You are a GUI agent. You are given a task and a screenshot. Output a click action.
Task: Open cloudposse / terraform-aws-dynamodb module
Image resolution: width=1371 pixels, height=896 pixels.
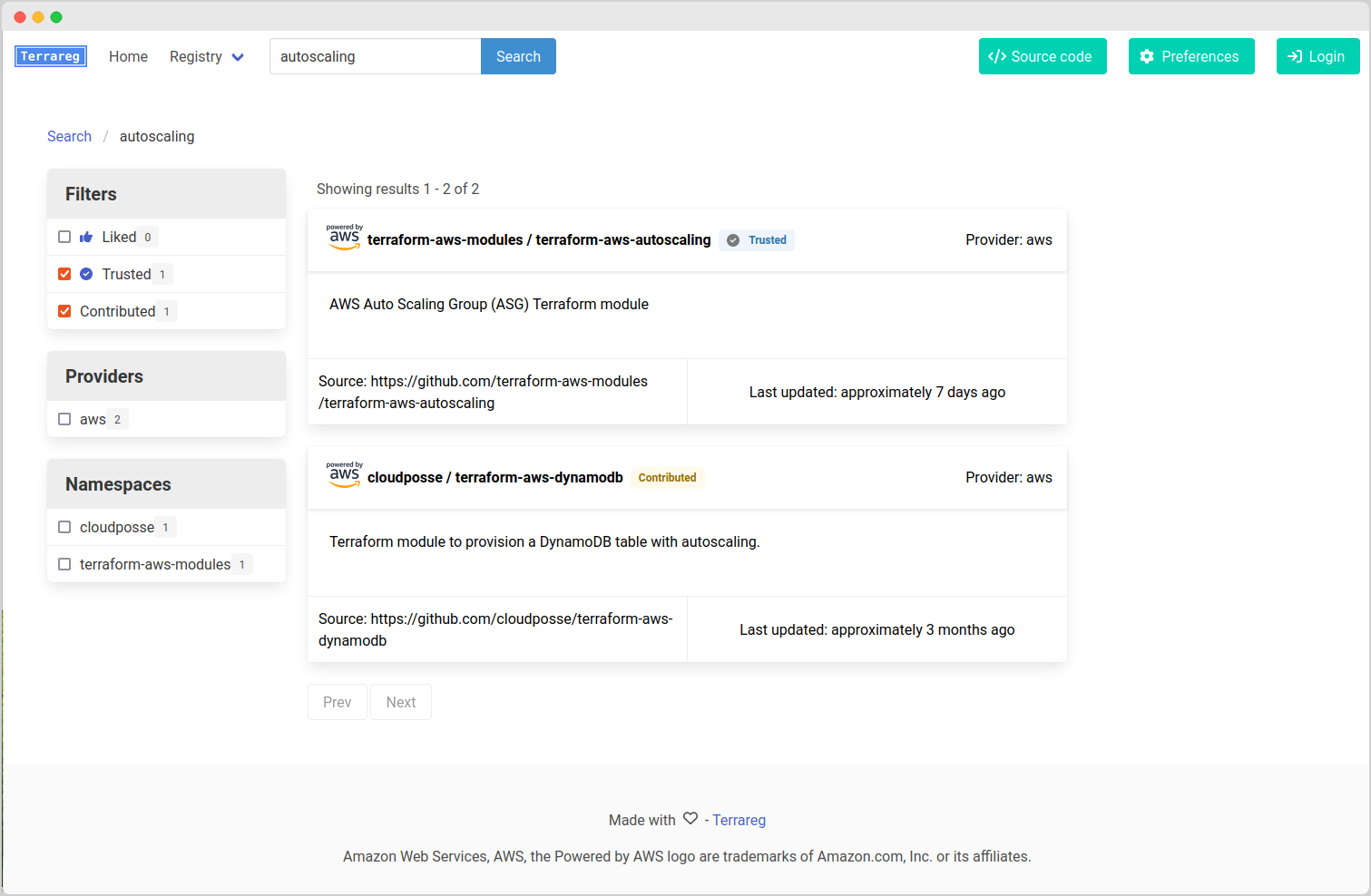[495, 478]
